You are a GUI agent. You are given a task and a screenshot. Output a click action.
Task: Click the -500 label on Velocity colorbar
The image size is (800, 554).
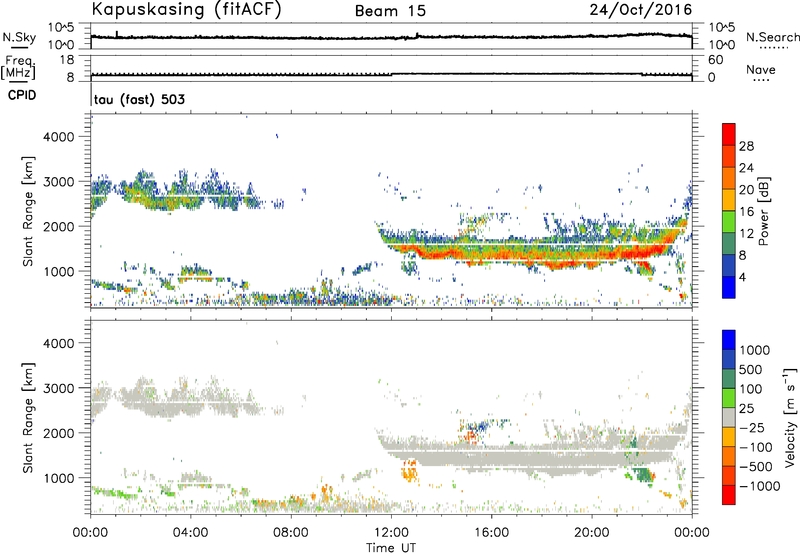coord(756,467)
